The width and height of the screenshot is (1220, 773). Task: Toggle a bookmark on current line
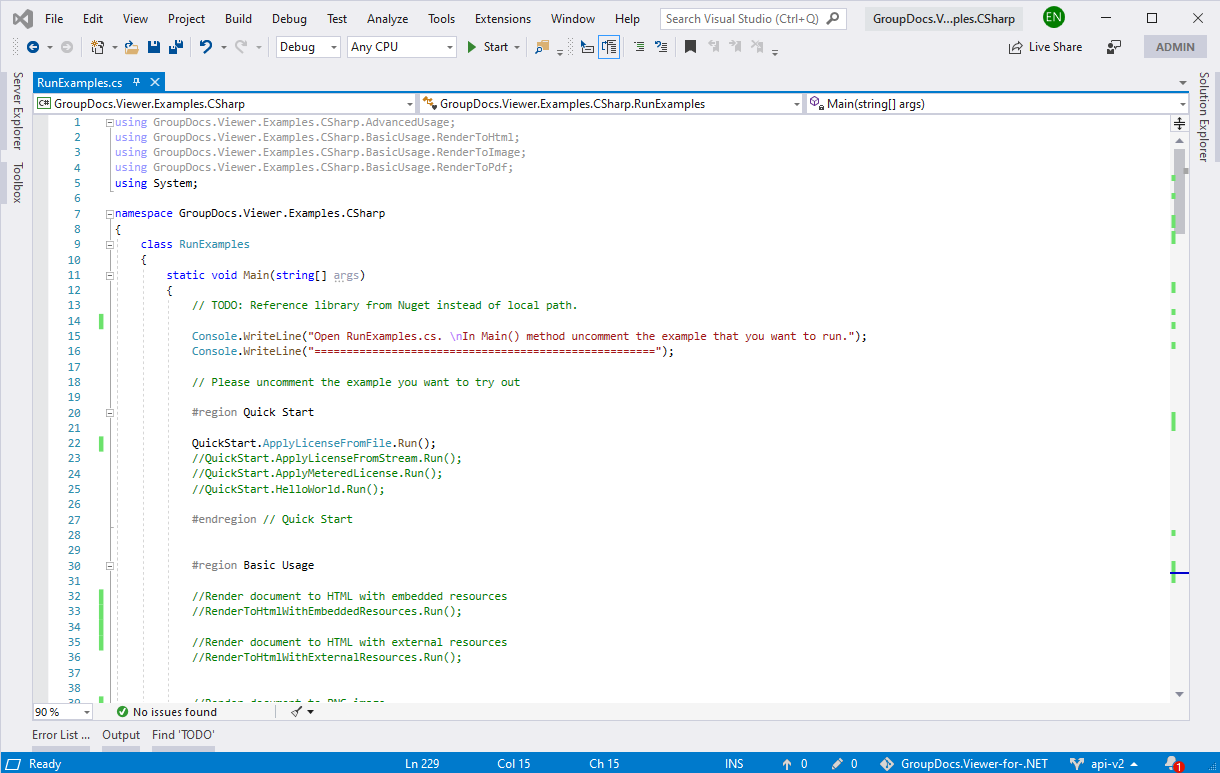(x=690, y=47)
